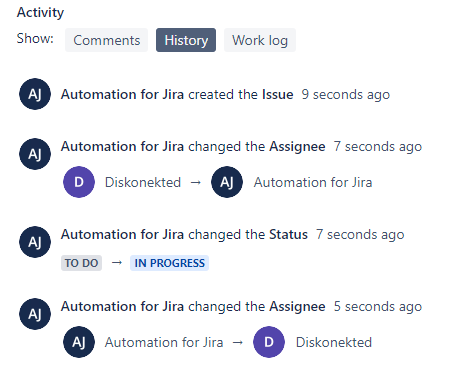Click 'Diskonekted' name in the 7 seconds ago entry
The image size is (466, 378).
143,182
